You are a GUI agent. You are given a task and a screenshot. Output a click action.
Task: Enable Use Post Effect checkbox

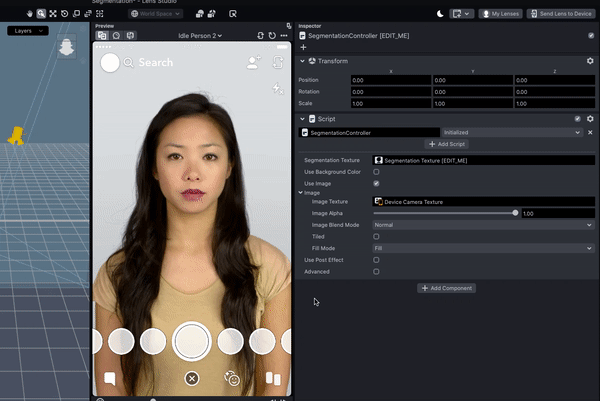click(376, 260)
